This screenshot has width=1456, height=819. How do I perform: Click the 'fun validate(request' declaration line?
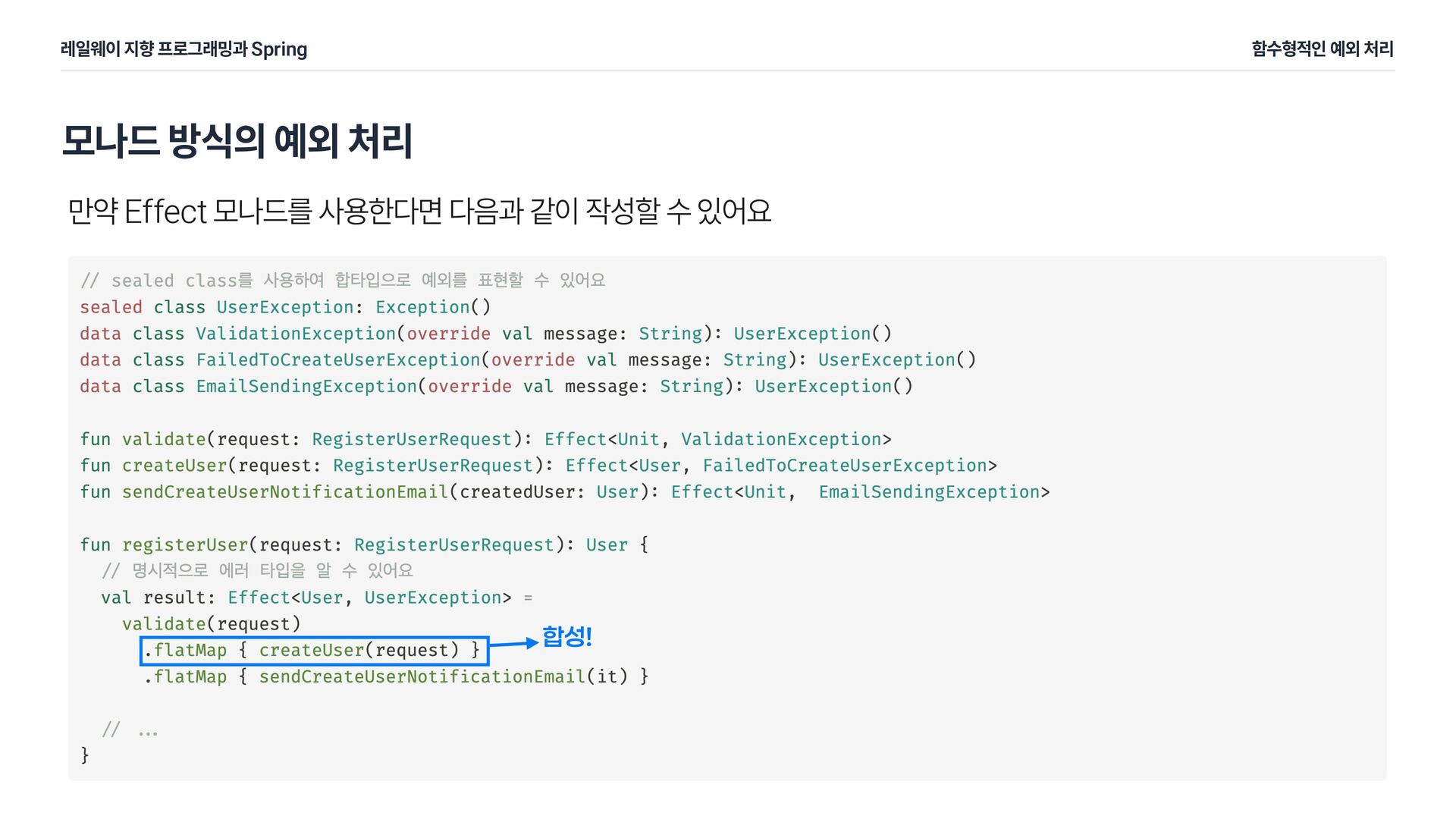click(486, 439)
